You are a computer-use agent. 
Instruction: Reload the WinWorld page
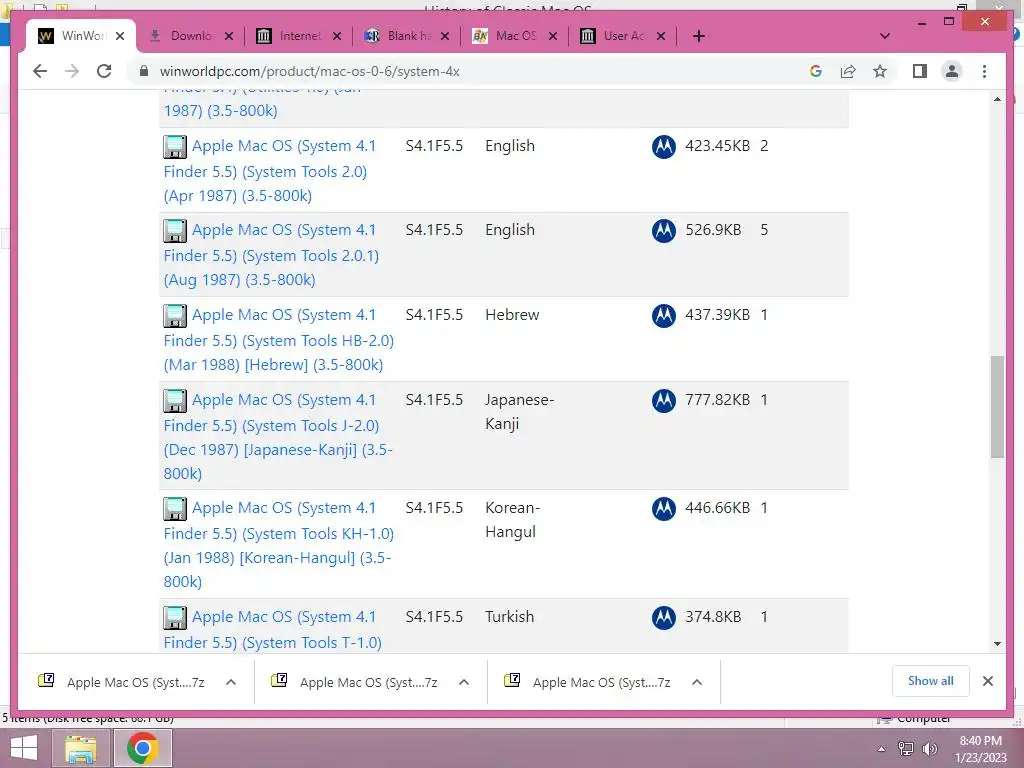[104, 71]
